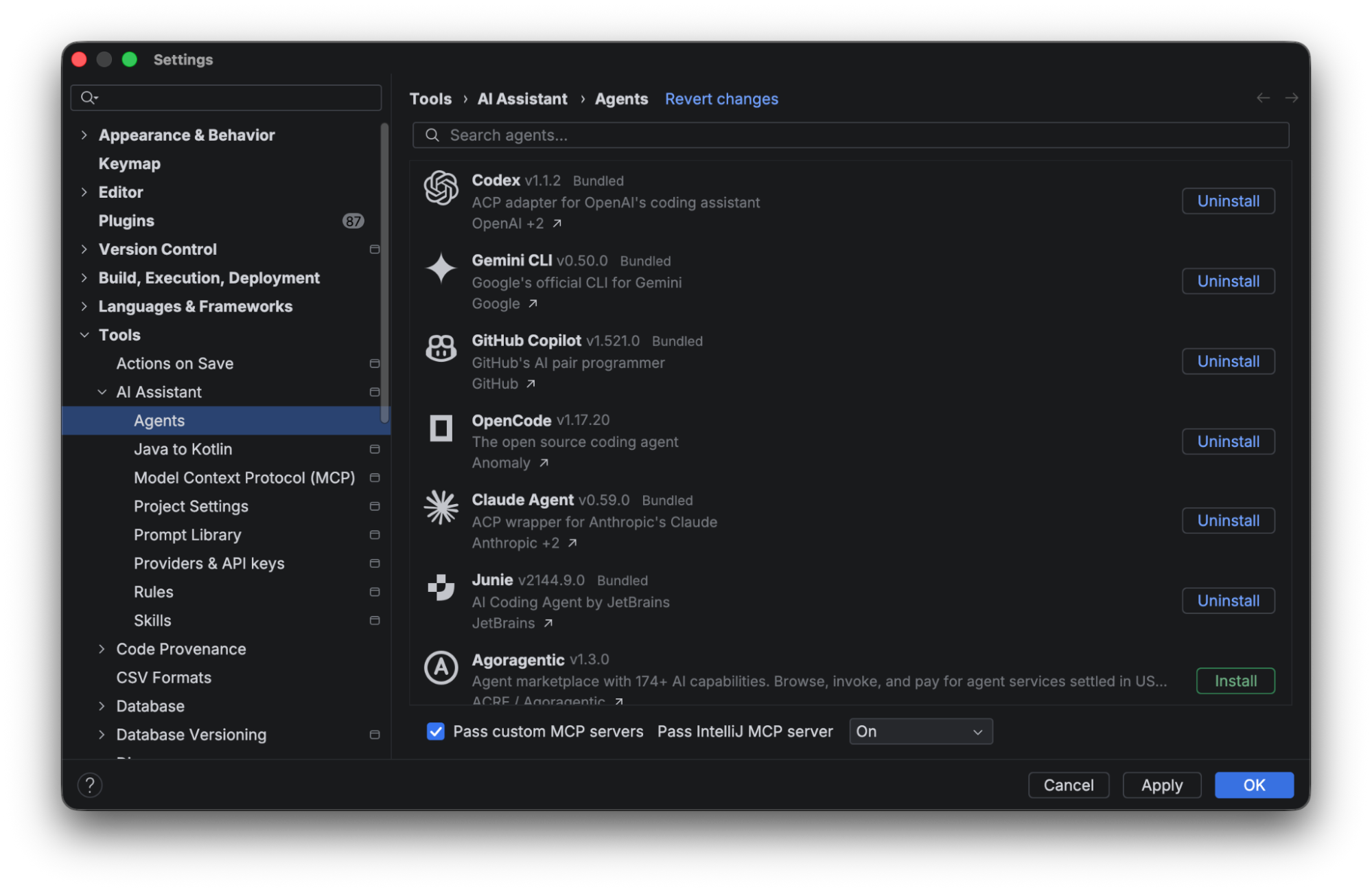Click the project-level icon beside Skills

pos(375,620)
